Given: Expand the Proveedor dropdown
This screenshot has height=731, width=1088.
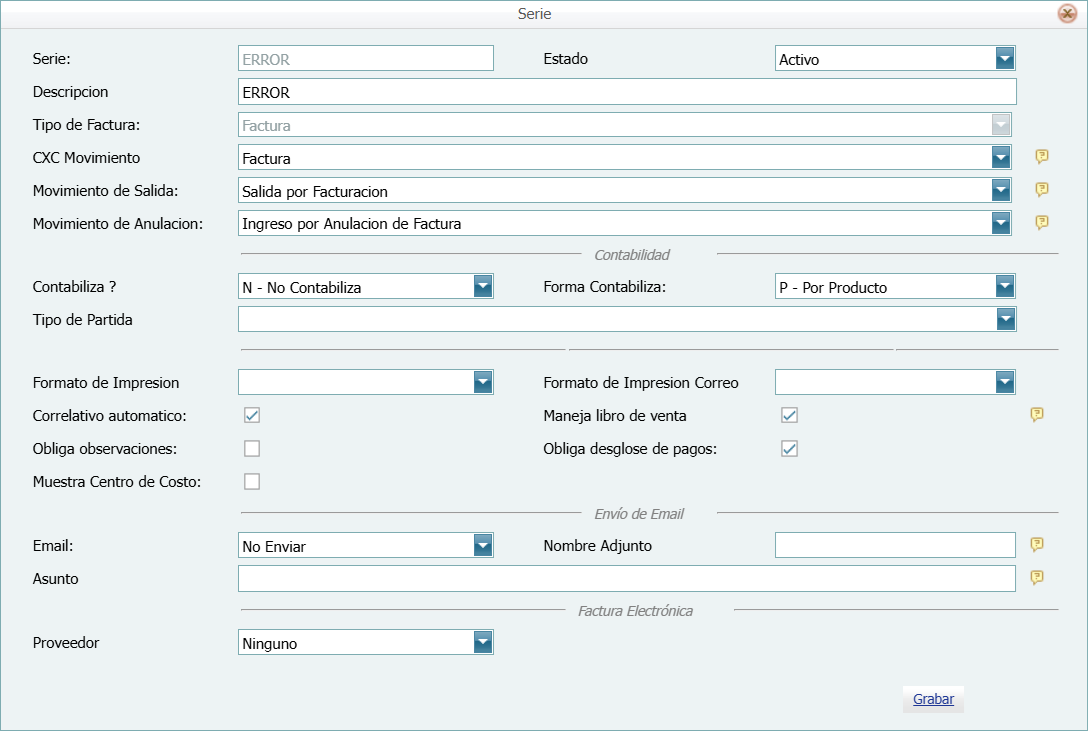Looking at the screenshot, I should [483, 643].
